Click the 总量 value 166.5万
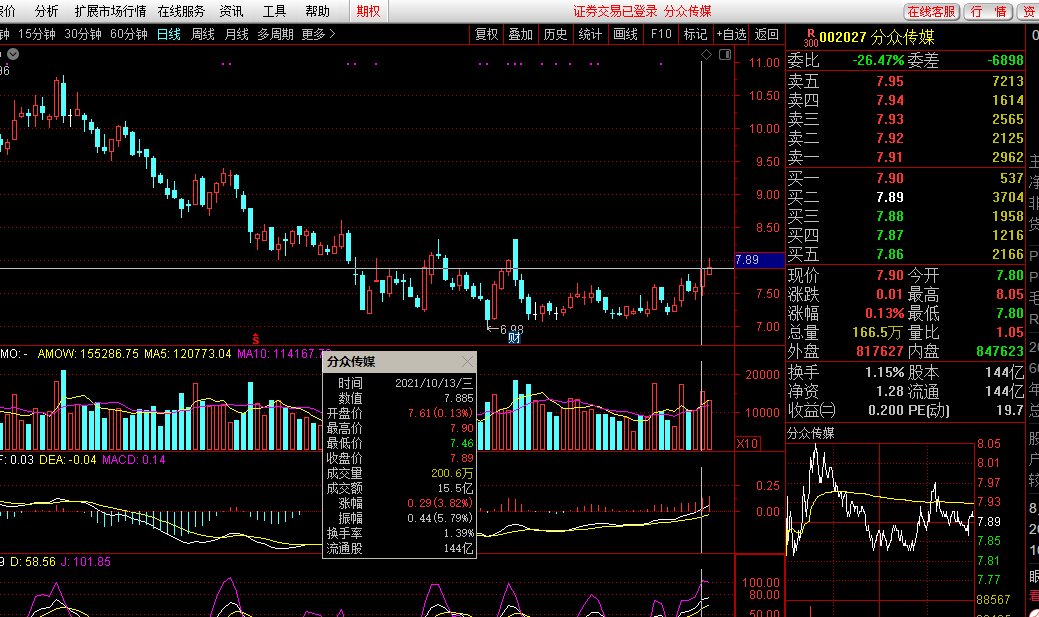 (x=878, y=333)
